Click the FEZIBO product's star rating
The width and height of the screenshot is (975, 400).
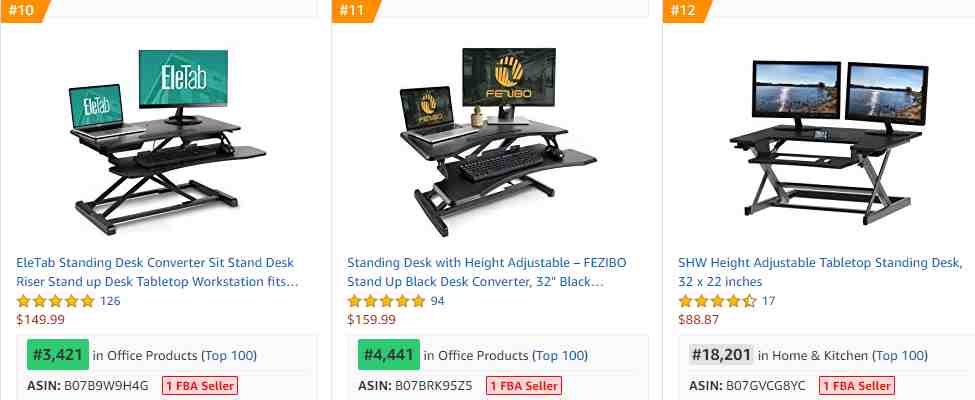pos(386,302)
